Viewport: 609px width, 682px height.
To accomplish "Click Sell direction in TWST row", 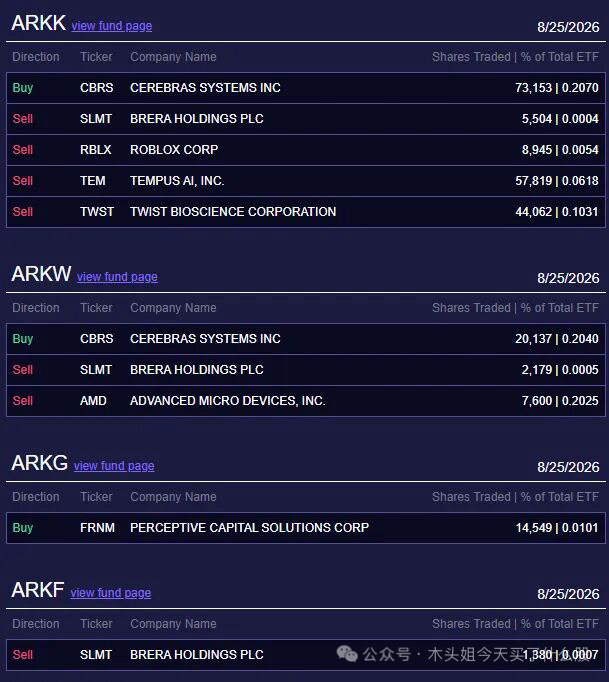I will tap(23, 212).
